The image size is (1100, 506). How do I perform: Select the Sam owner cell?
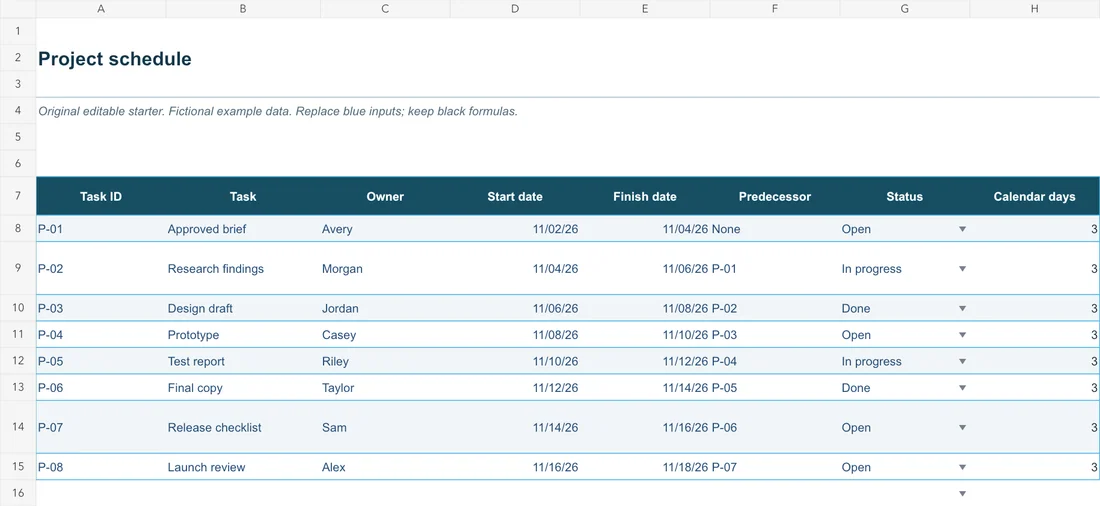click(385, 427)
